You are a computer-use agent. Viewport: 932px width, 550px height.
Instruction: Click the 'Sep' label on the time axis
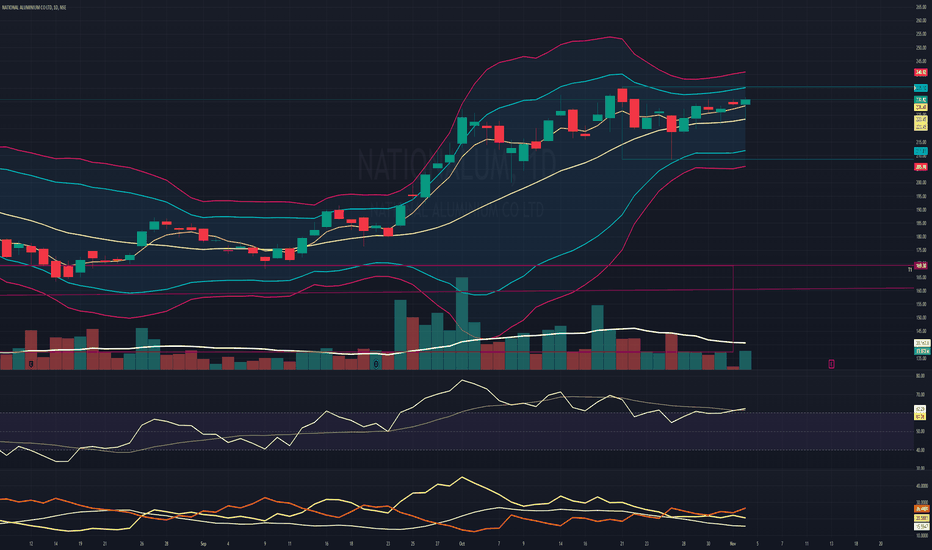coord(203,543)
